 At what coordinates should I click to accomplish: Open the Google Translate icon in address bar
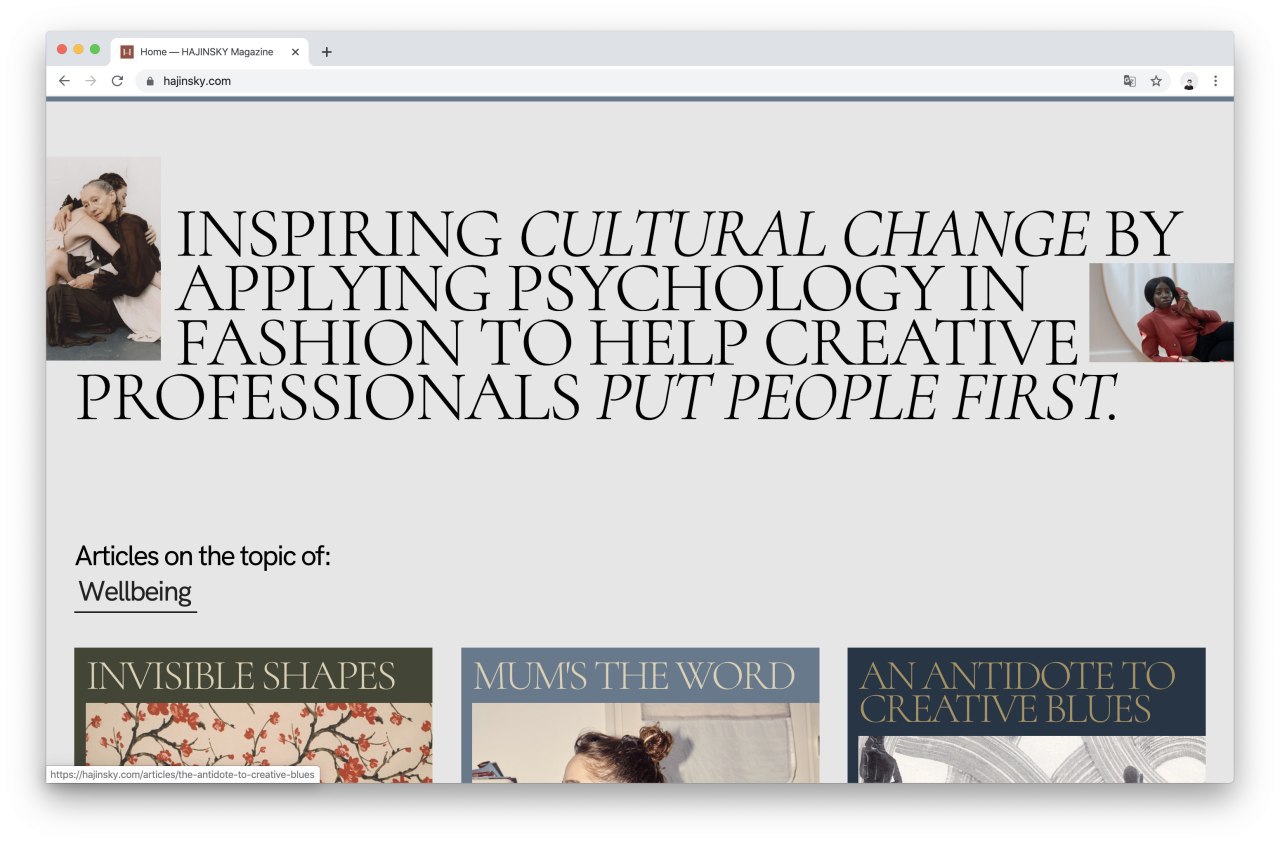(1129, 81)
